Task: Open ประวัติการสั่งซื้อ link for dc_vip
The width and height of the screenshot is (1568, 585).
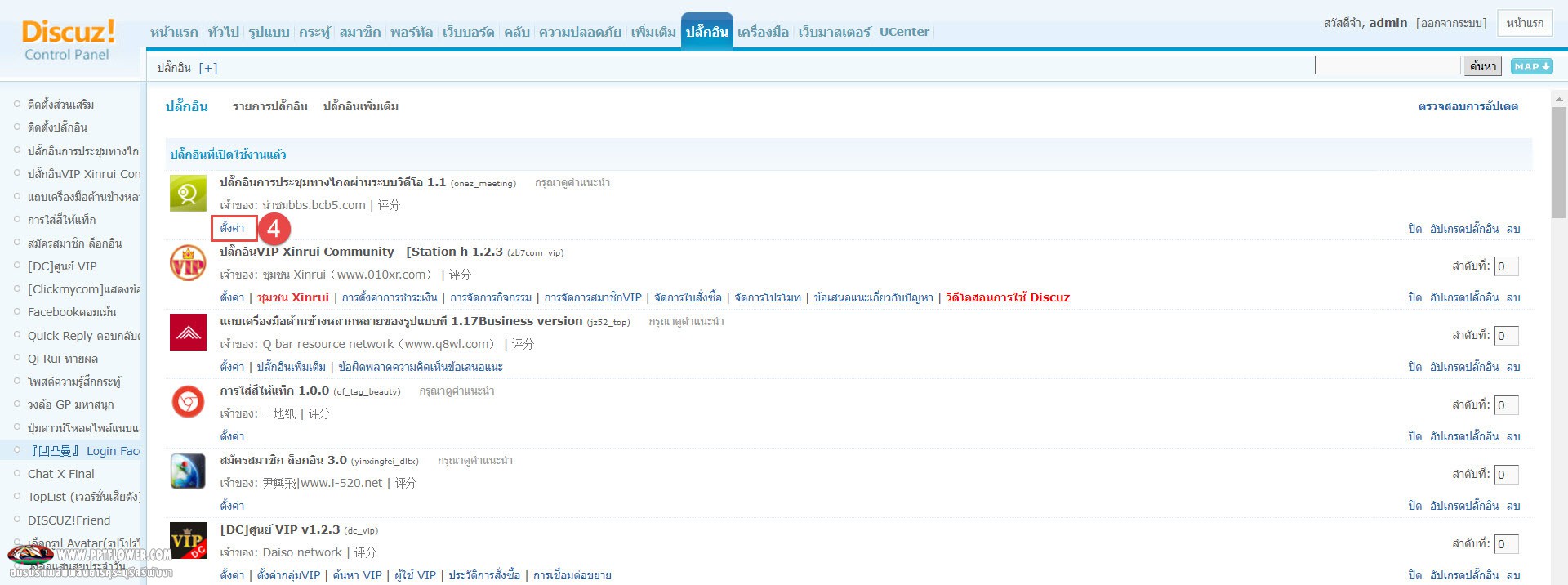Action: (484, 575)
